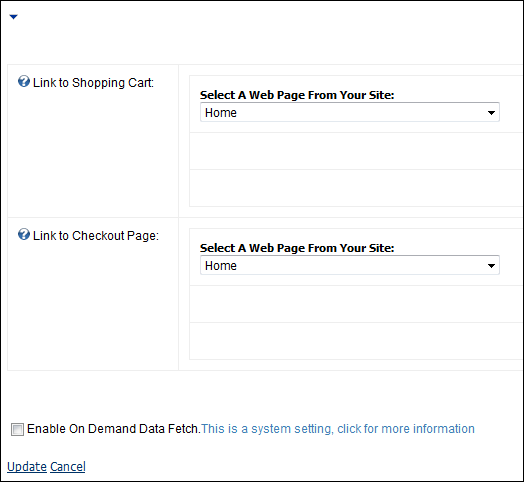This screenshot has height=482, width=524.
Task: Click the 'Link to Checkout Page:' label
Action: pyautogui.click(x=96, y=236)
